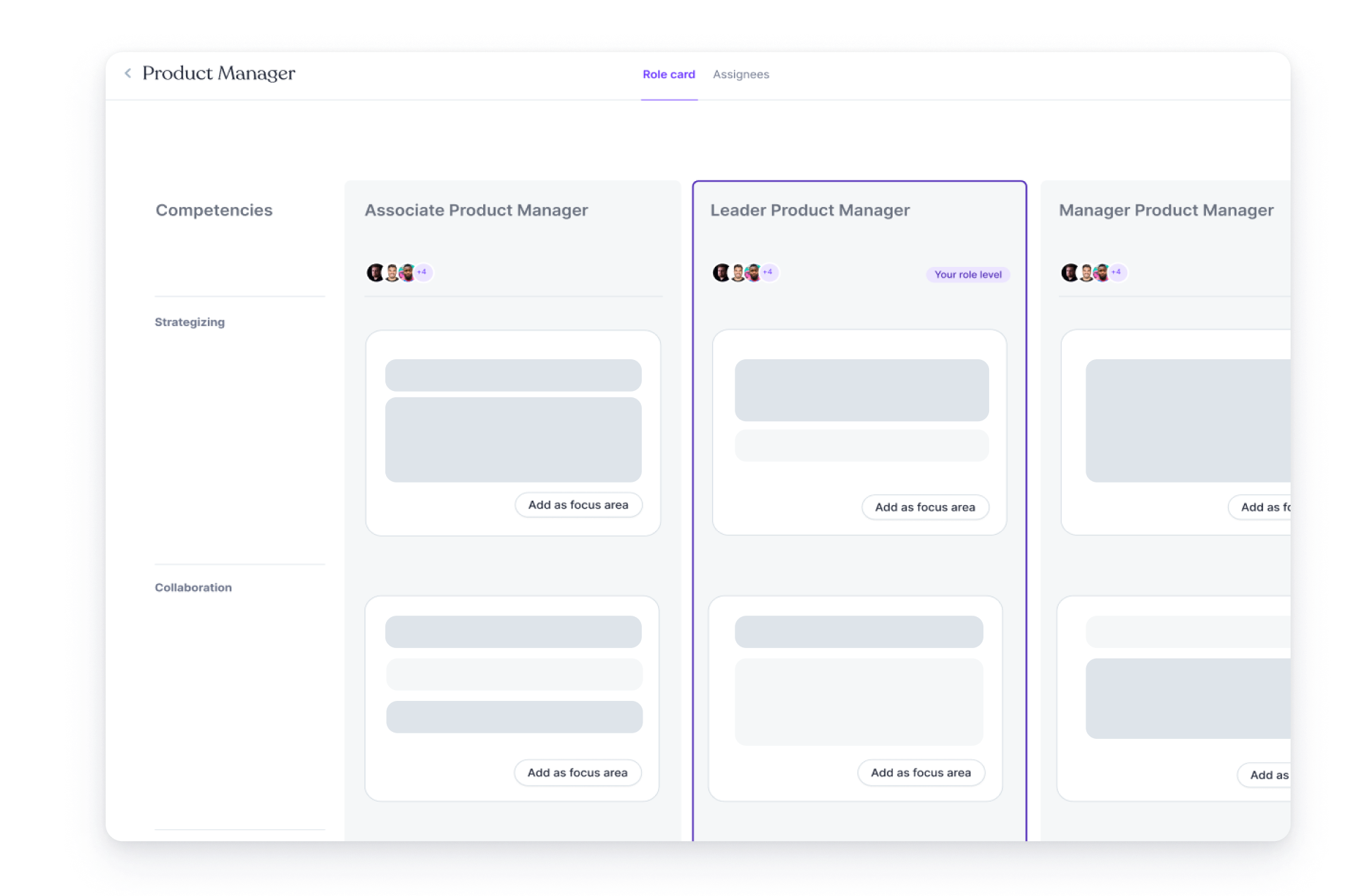
Task: Select the Role card tab
Action: point(669,75)
